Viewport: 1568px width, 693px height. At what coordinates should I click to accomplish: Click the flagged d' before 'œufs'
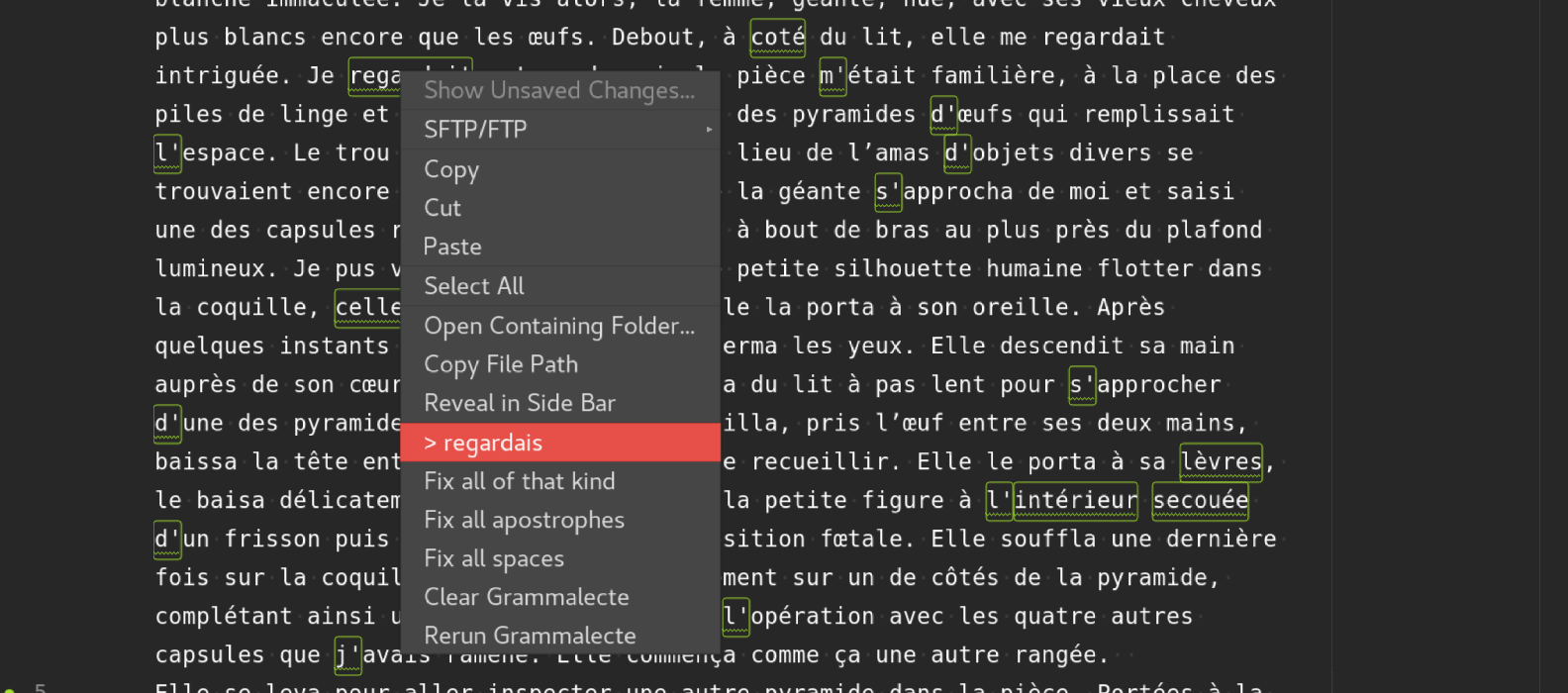point(943,115)
